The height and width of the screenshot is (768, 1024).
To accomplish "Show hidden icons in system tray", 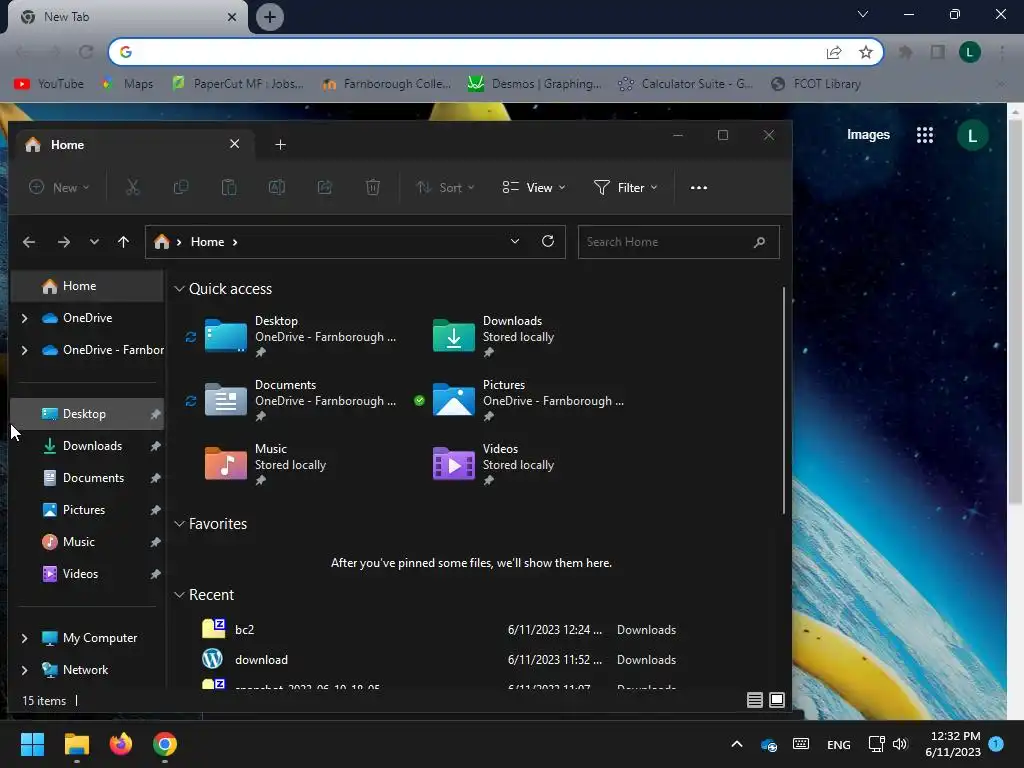I will coord(737,744).
